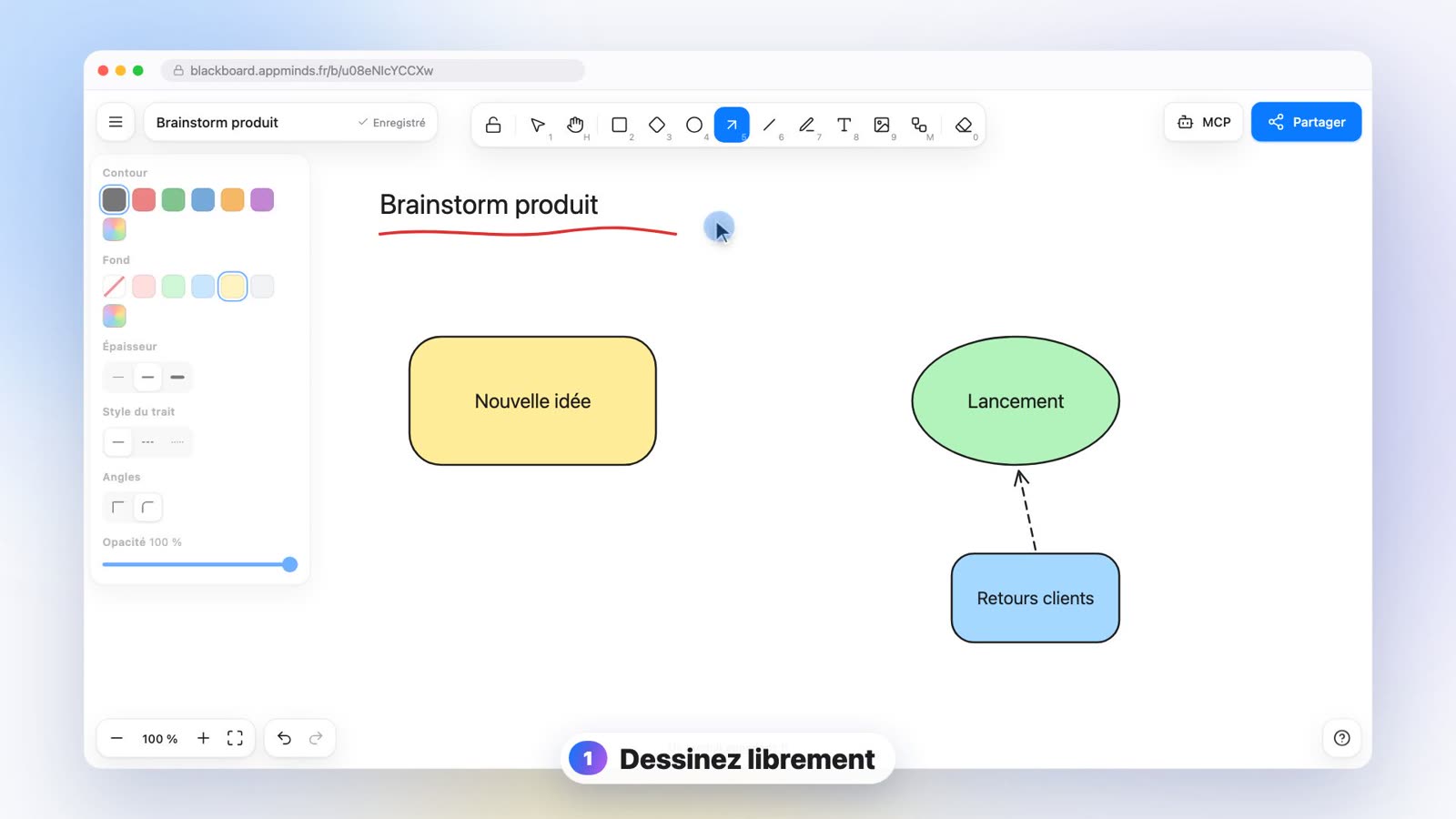Choose medium stroke thickness

(147, 377)
